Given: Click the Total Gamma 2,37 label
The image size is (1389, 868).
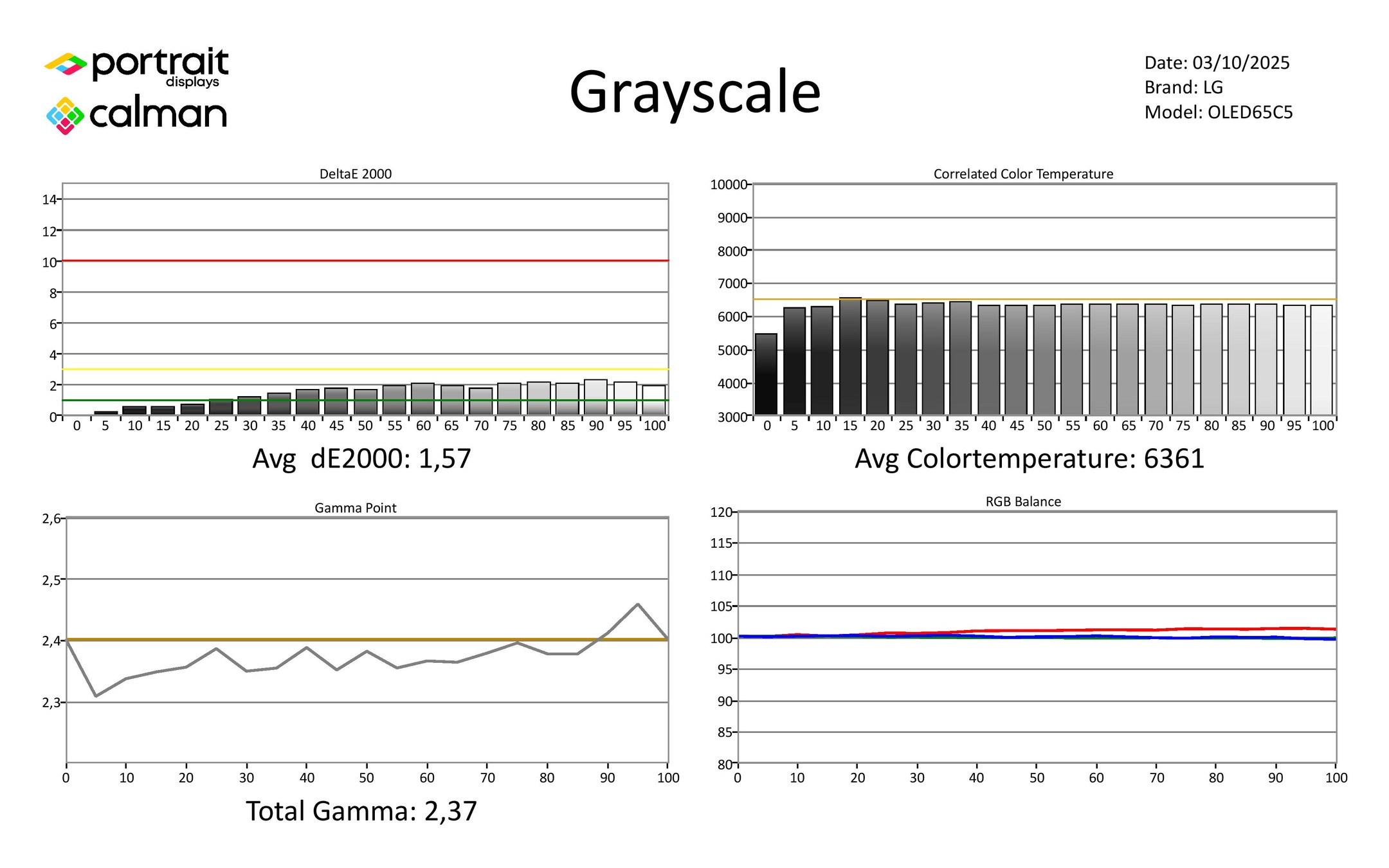Looking at the screenshot, I should 361,811.
